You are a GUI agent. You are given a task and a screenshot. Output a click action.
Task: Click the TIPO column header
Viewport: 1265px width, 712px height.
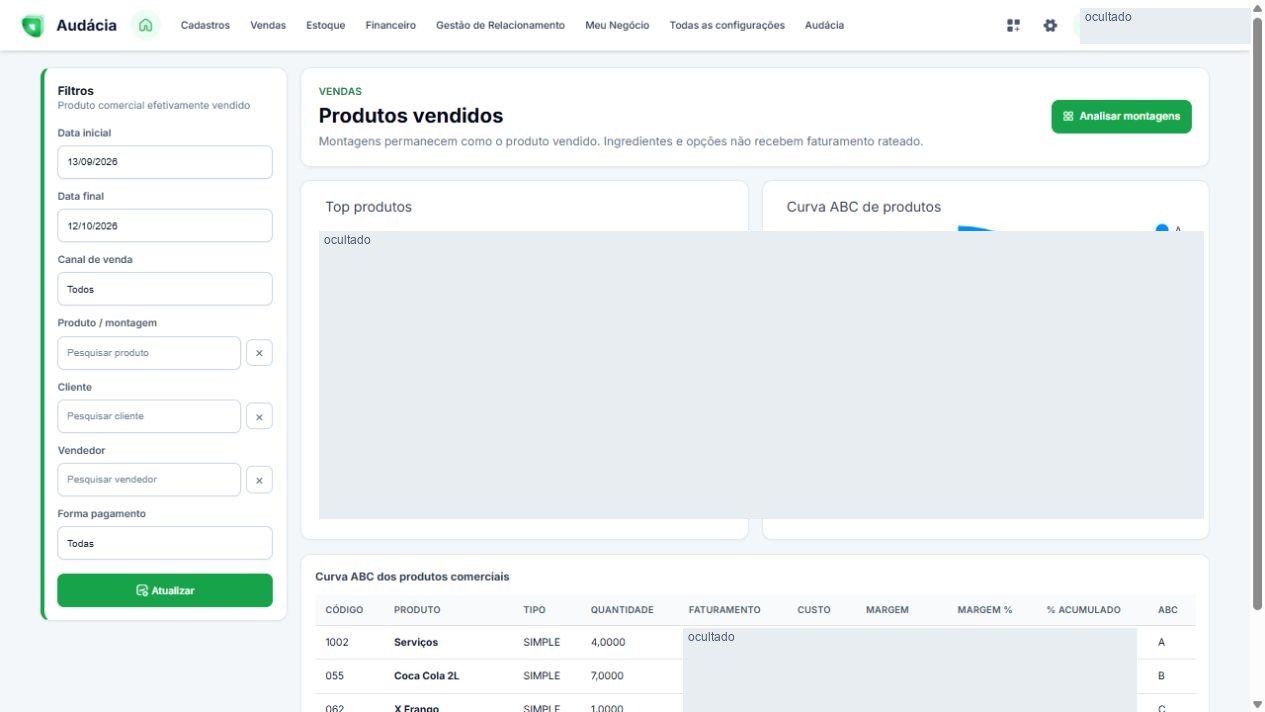coord(534,610)
